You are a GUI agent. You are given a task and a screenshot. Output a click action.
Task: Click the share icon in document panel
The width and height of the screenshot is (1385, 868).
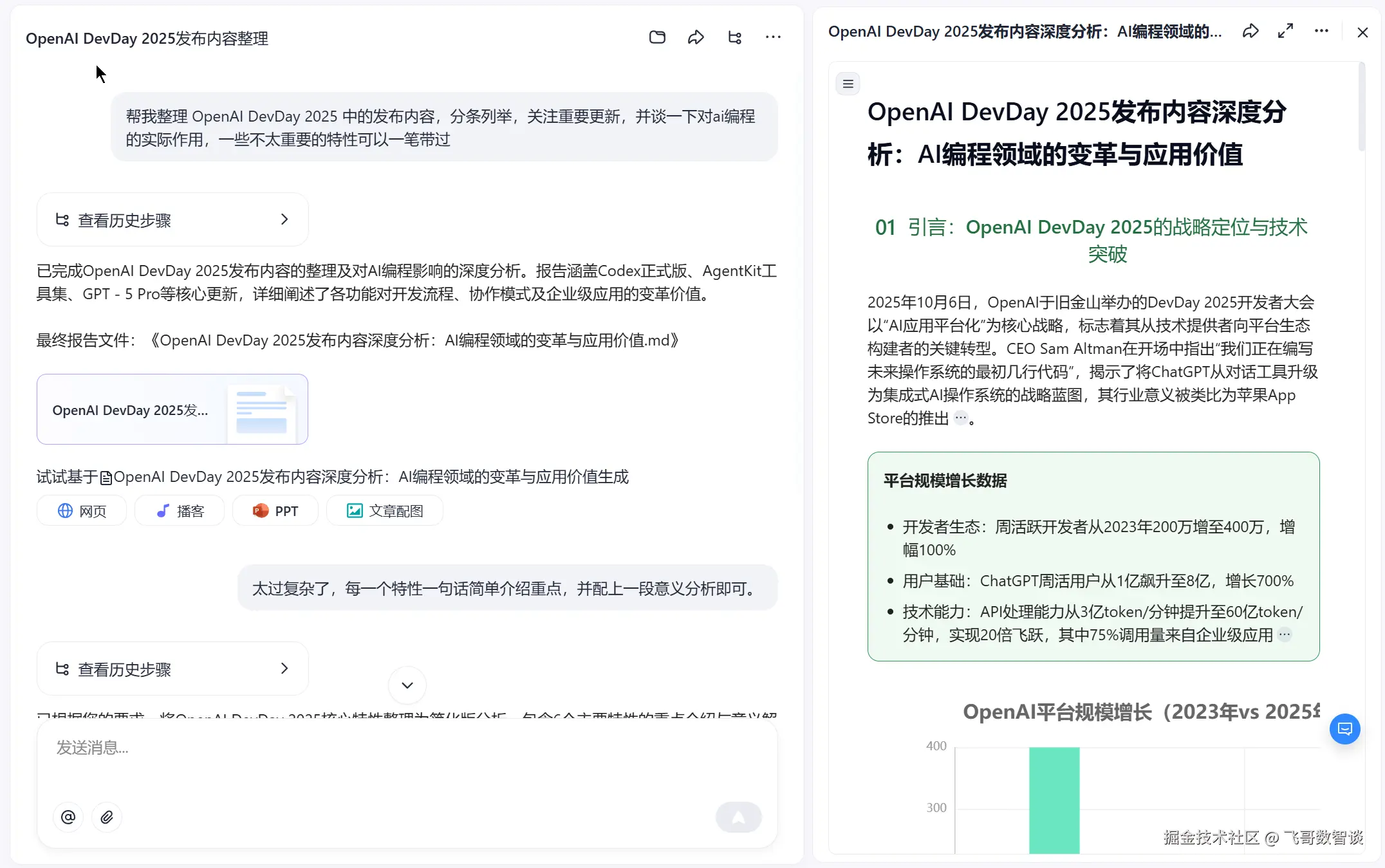coord(1250,31)
